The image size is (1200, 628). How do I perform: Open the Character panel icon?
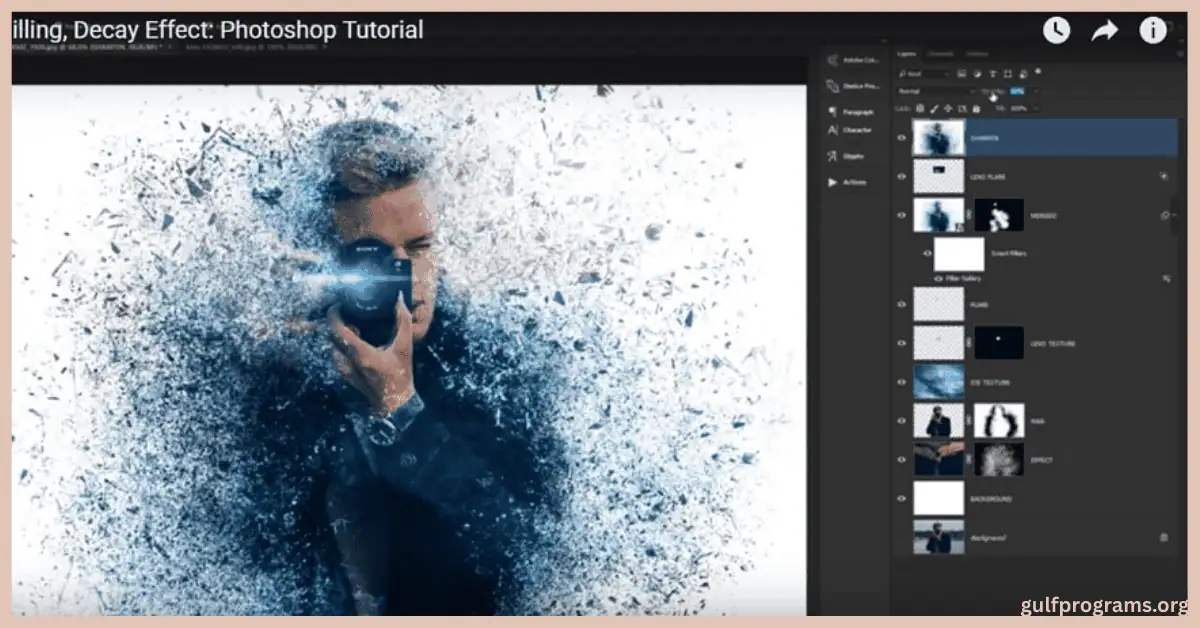point(833,130)
